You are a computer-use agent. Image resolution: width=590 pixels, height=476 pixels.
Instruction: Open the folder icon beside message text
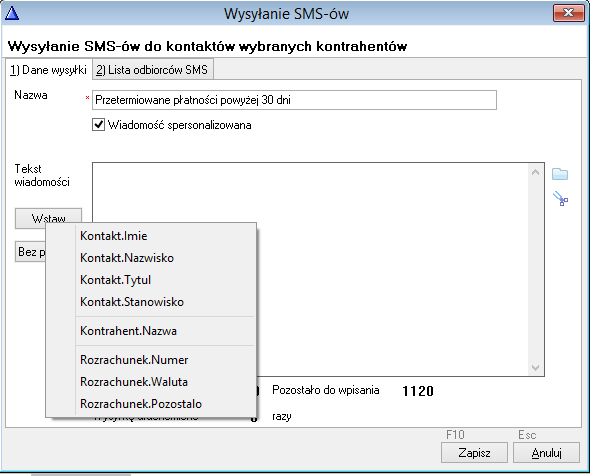coord(560,174)
